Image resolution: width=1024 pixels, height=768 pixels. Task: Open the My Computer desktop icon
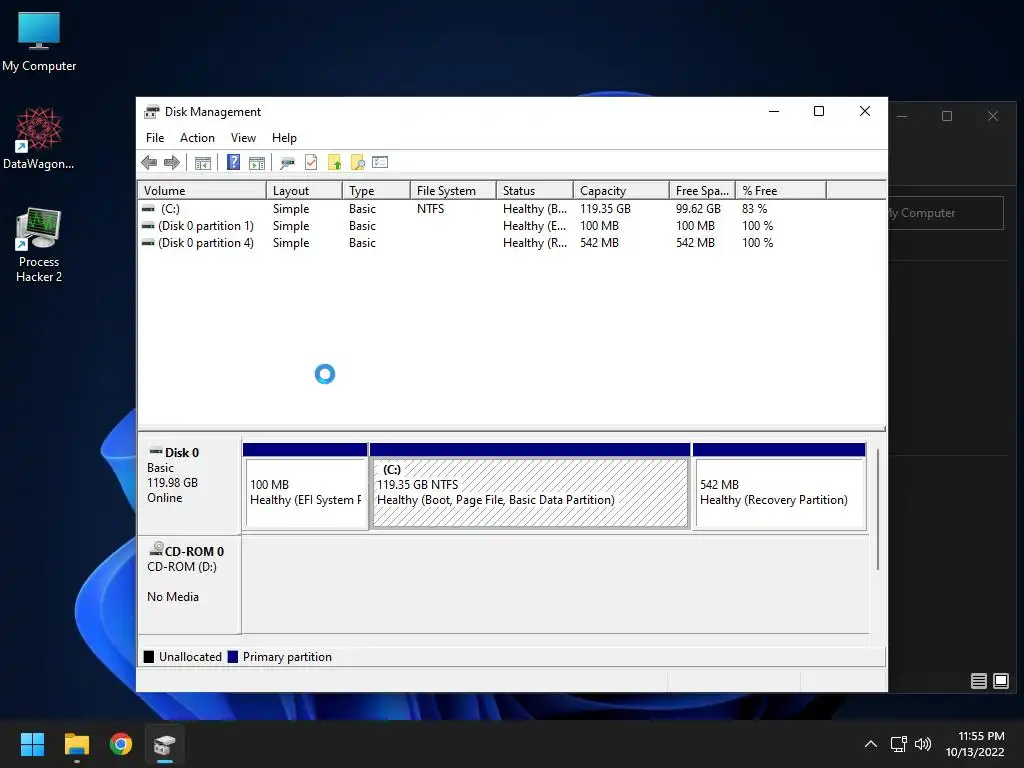coord(39,42)
